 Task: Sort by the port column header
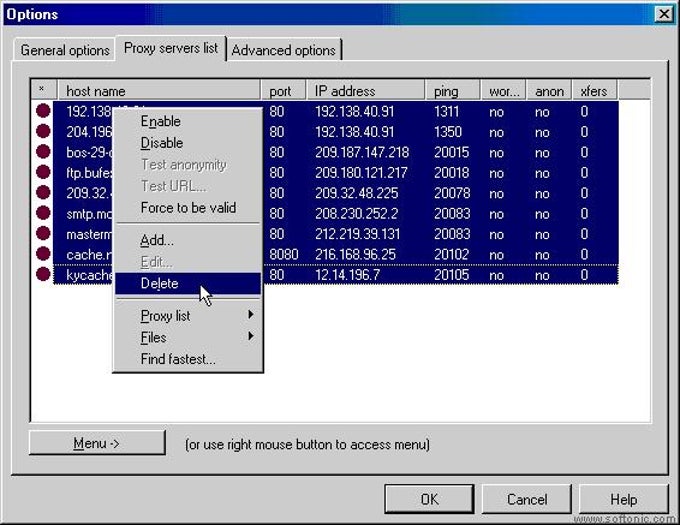284,91
